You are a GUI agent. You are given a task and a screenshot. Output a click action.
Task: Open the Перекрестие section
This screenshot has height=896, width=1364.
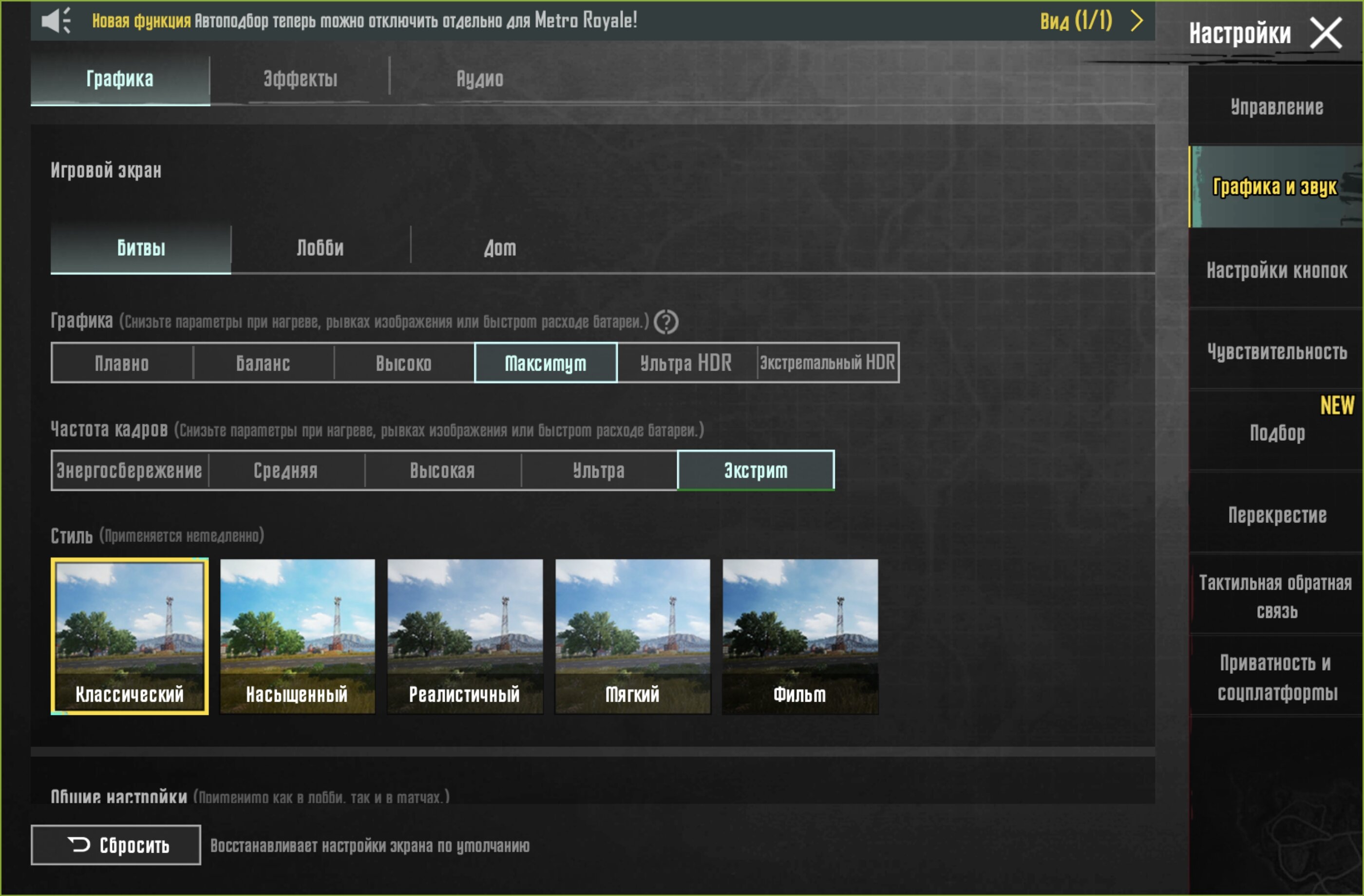tap(1277, 514)
